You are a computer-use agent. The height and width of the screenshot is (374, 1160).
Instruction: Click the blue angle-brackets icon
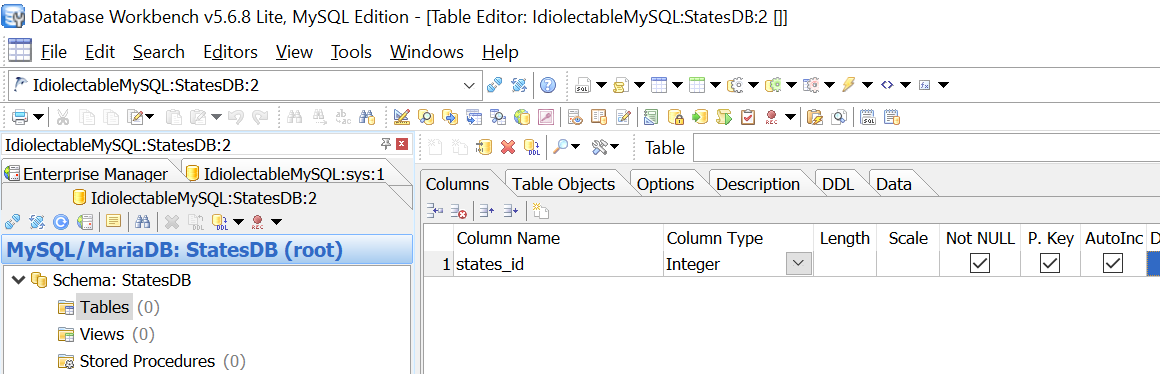(887, 85)
